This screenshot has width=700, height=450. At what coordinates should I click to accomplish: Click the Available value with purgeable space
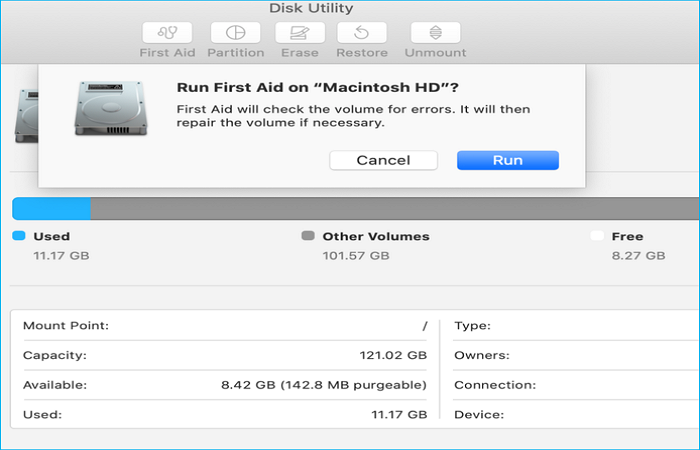tap(324, 384)
